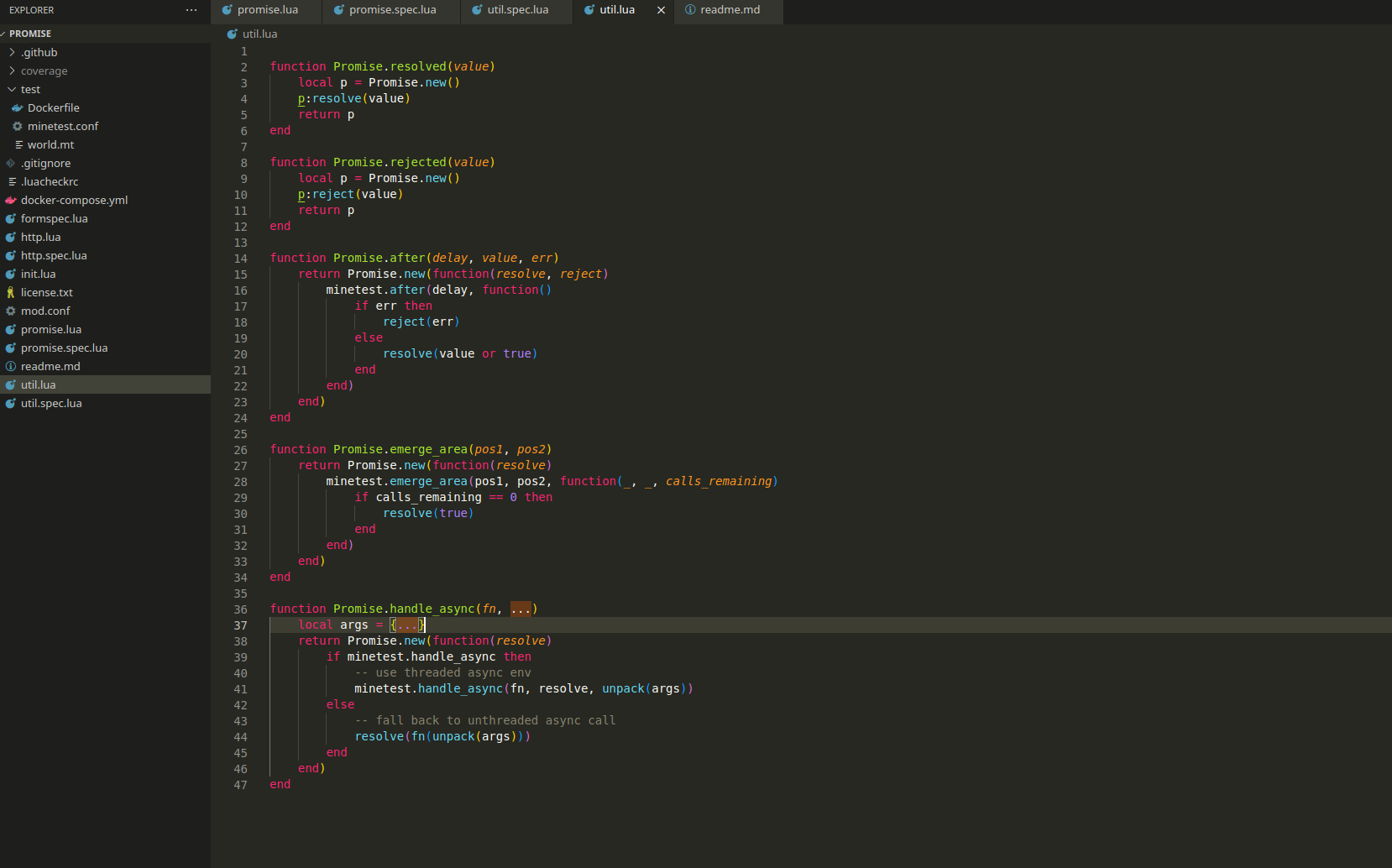Image resolution: width=1392 pixels, height=868 pixels.
Task: Click the docker-compose.yml file icon
Action: [x=10, y=201]
